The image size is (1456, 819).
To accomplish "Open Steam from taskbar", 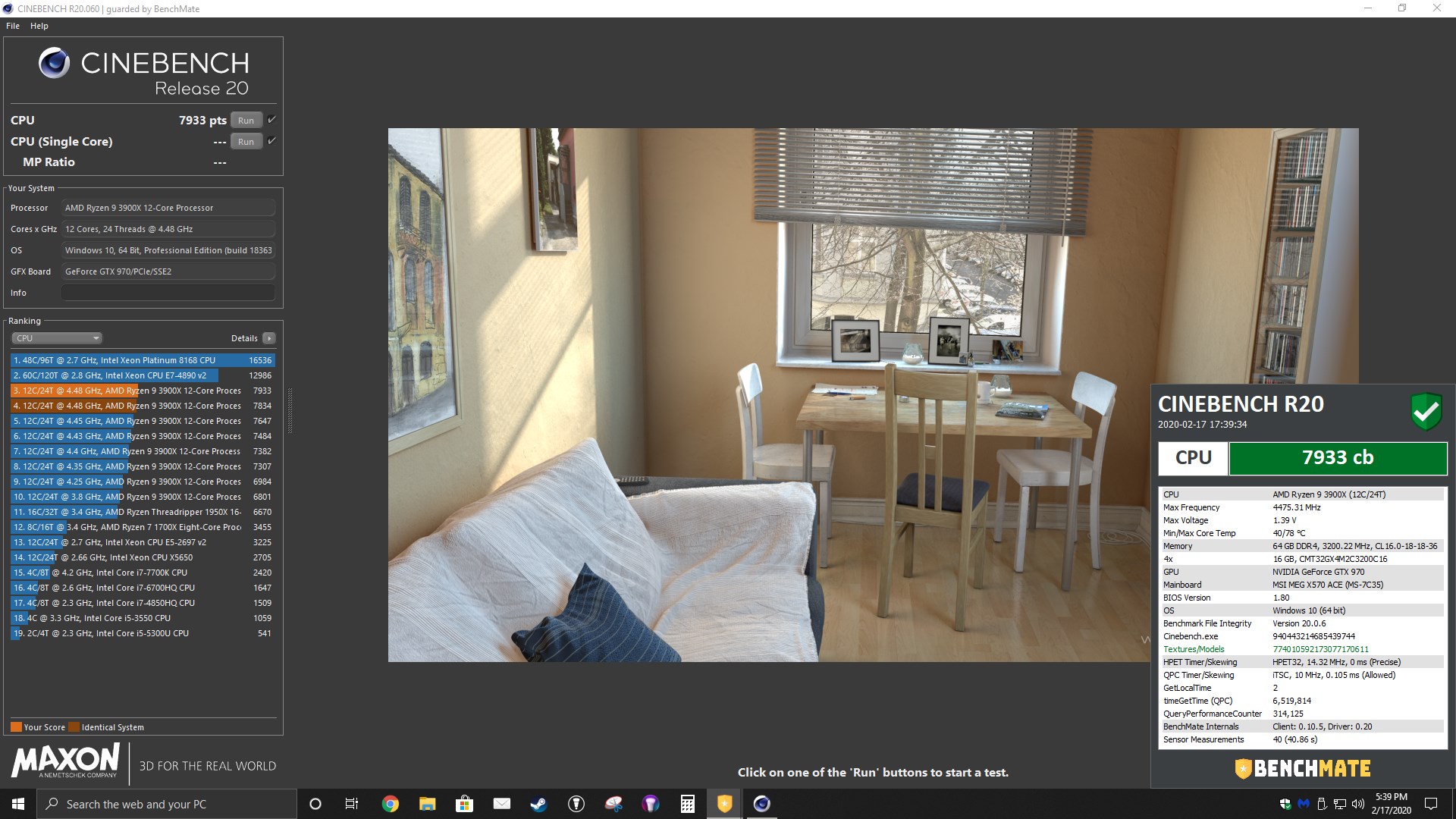I will point(538,804).
